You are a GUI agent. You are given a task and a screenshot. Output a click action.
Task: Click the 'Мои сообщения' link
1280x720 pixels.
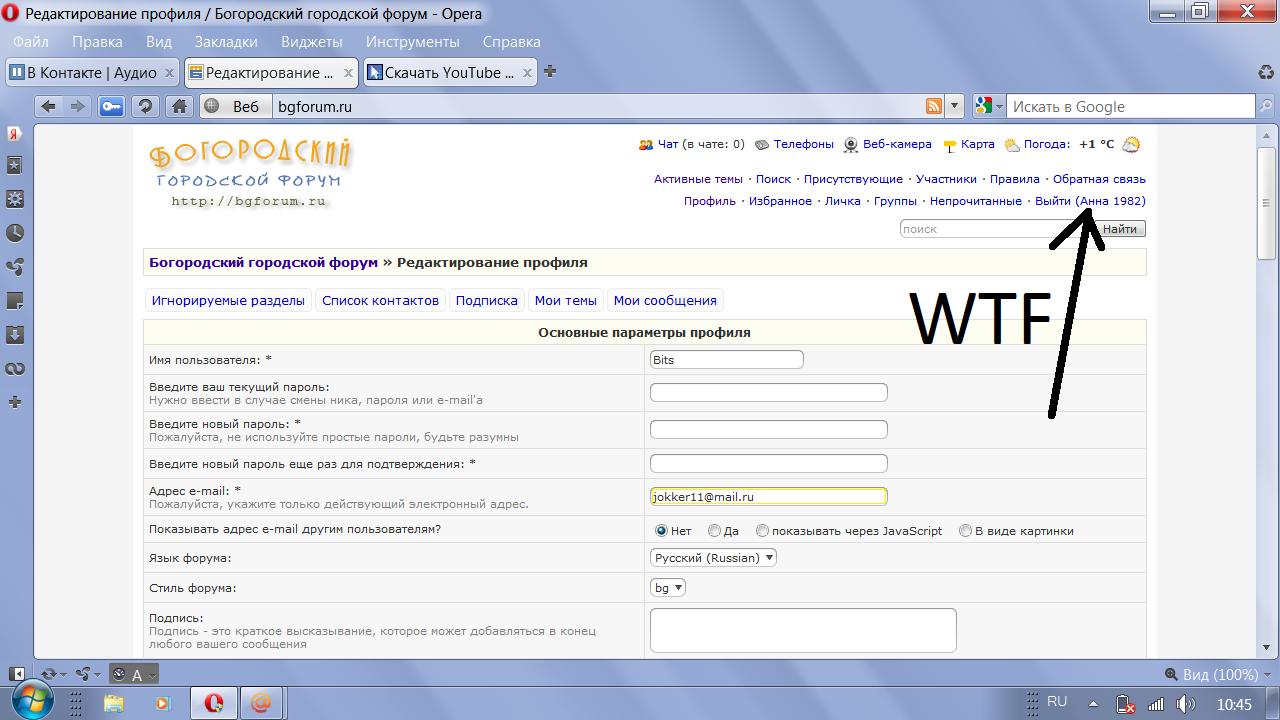665,300
